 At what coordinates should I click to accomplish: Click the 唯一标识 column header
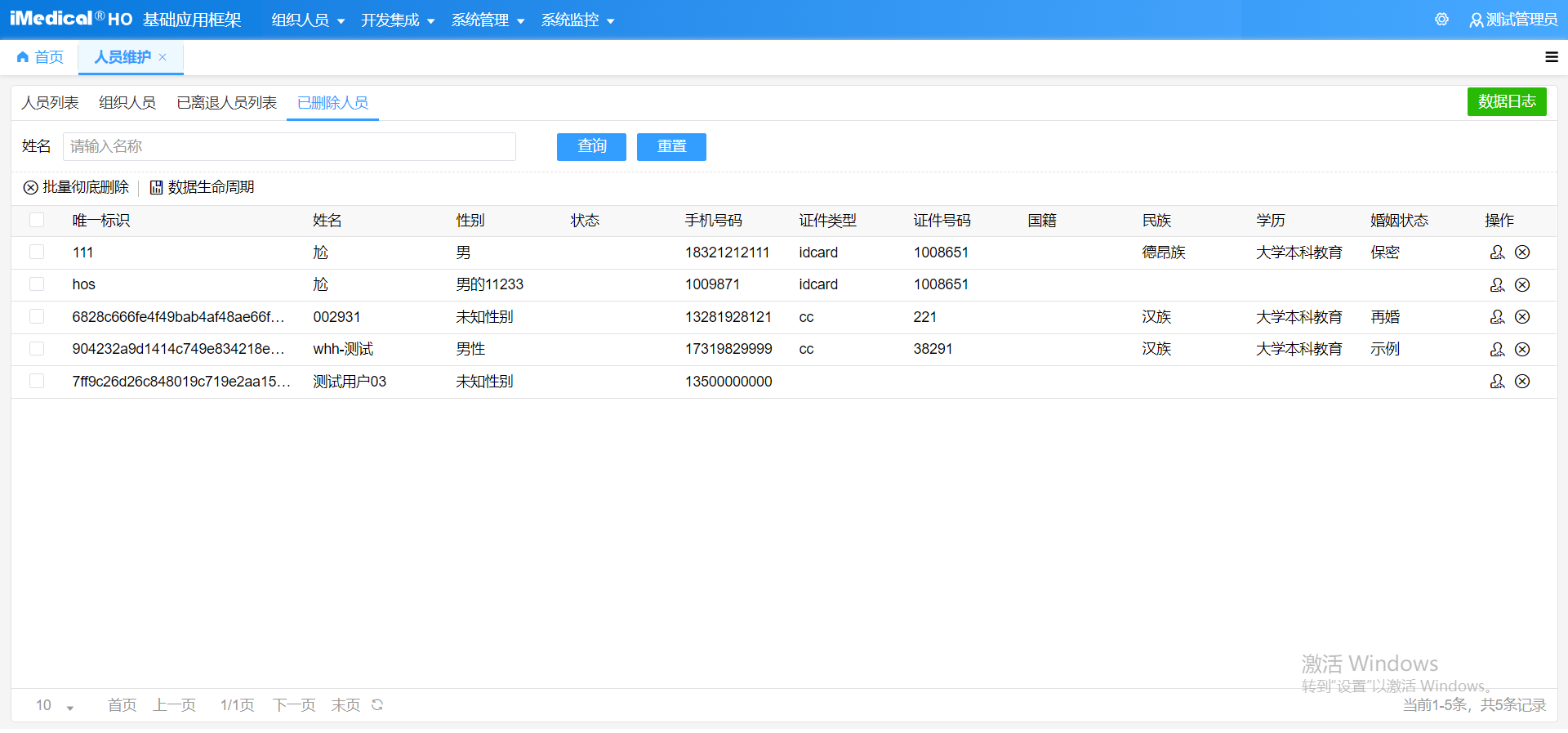[x=101, y=221]
